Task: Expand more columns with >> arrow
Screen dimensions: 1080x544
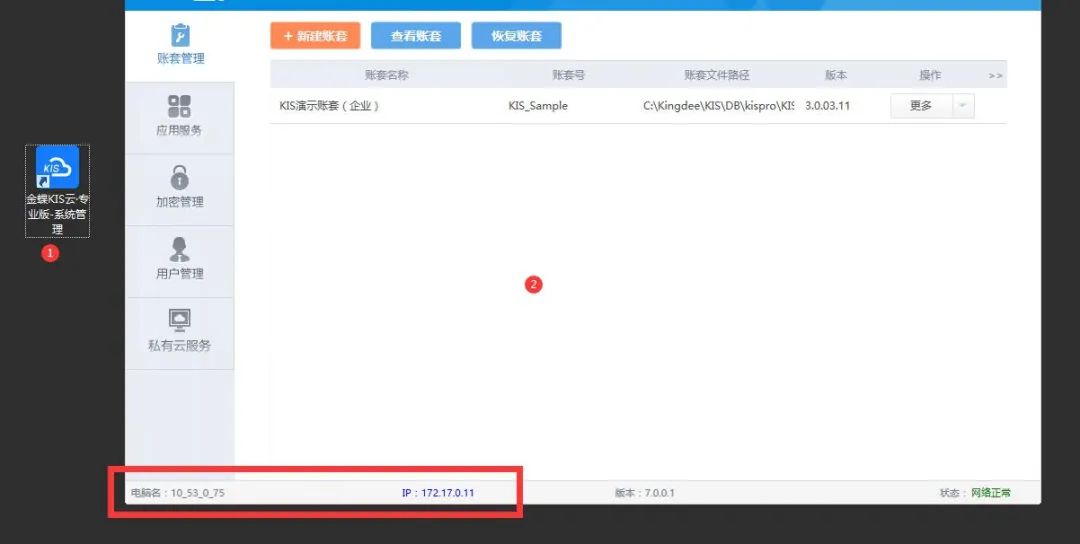Action: [x=995, y=76]
